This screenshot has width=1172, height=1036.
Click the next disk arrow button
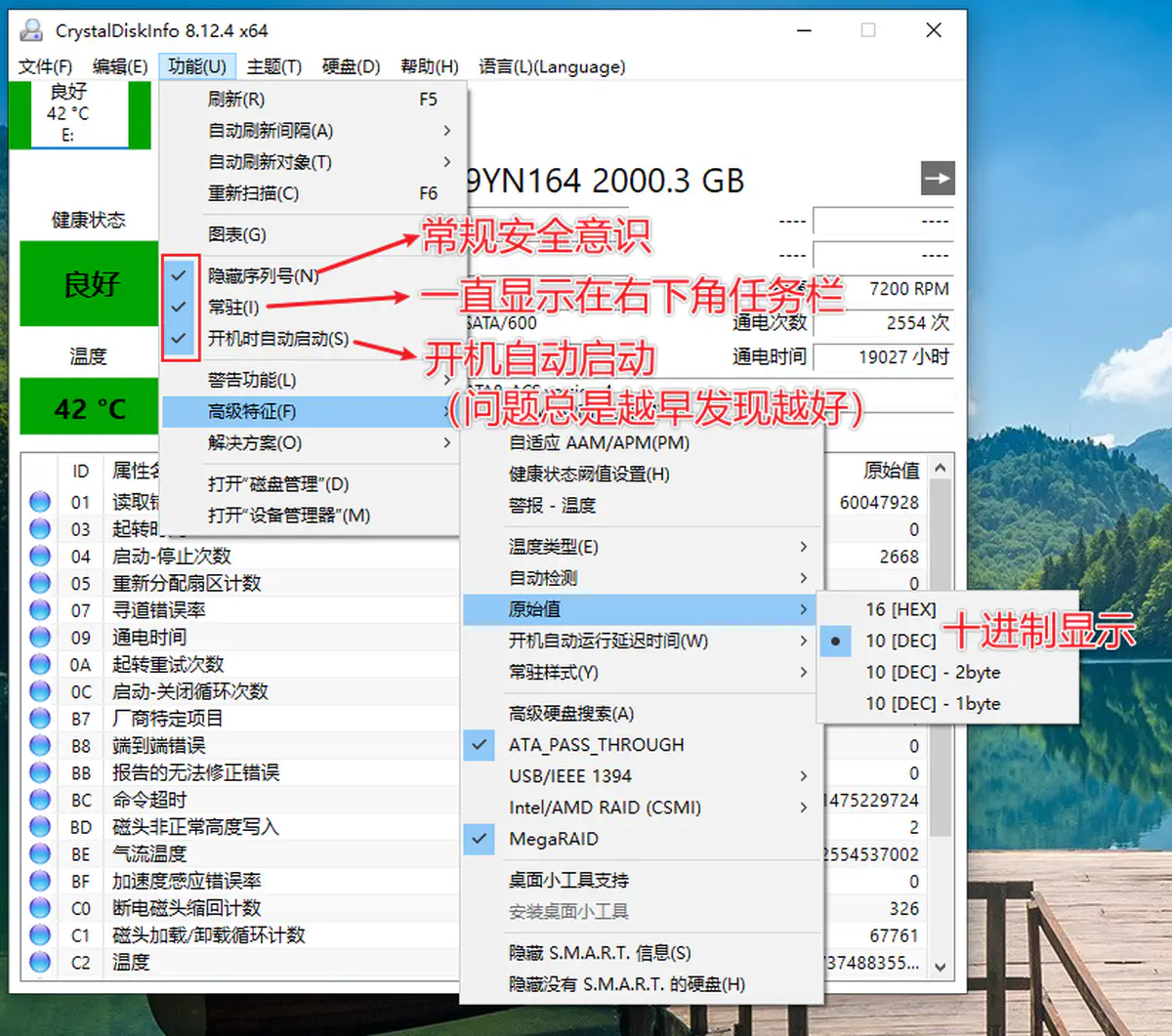[938, 179]
